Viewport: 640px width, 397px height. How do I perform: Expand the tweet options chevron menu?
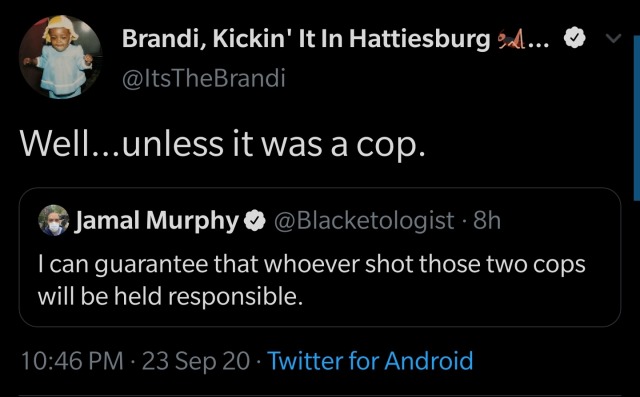(x=613, y=38)
